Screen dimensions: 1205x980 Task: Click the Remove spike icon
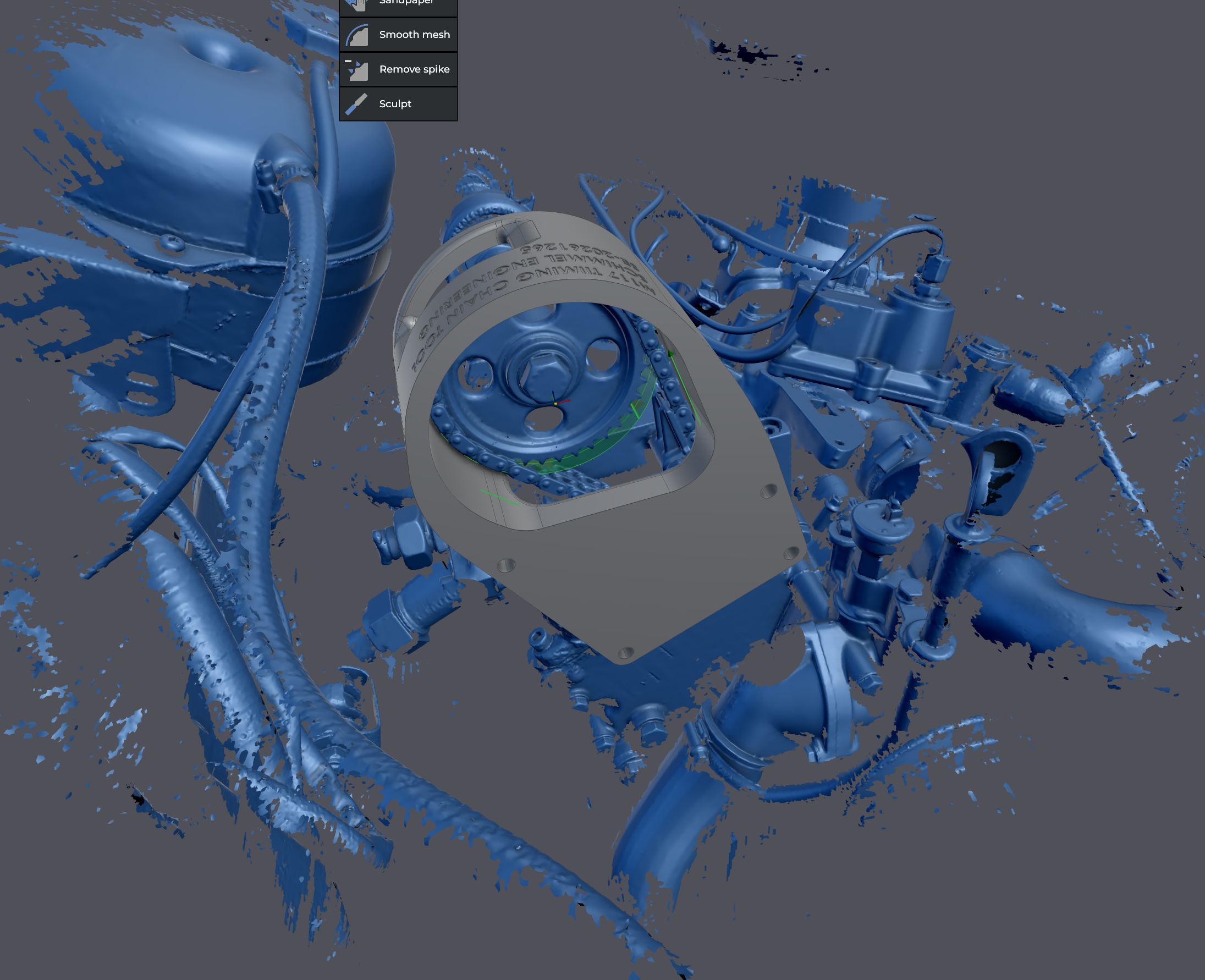357,69
